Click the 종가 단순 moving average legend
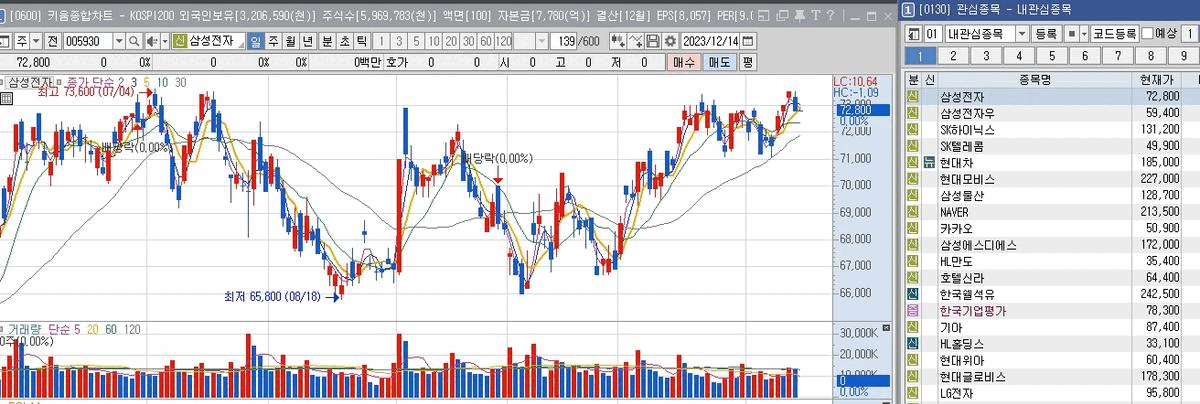This screenshot has width=1200, height=404. click(90, 82)
